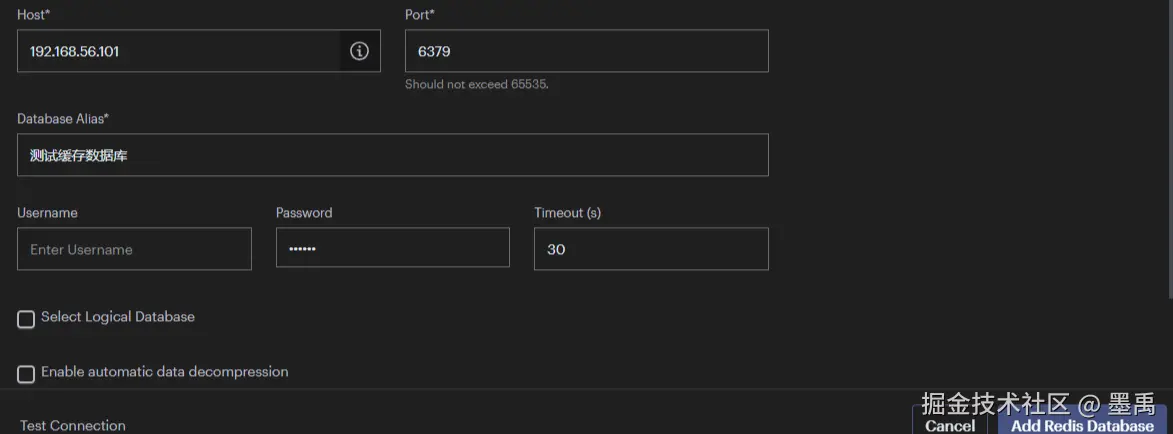Image resolution: width=1173 pixels, height=434 pixels.
Task: Click the Timeout (s) label
Action: point(567,213)
